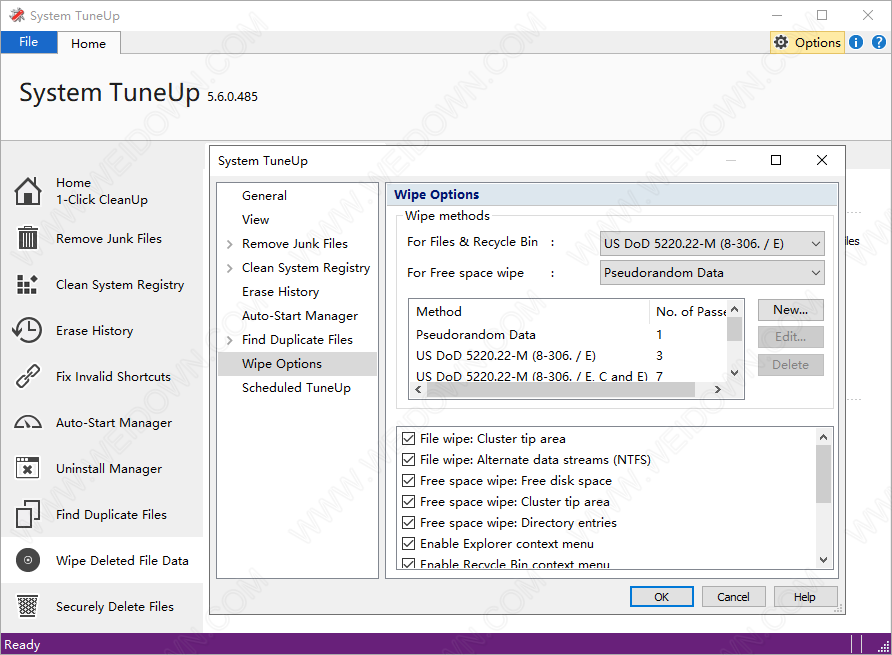Click scroll-down arrow of method list
Screen dimensions: 892x655
click(734, 373)
